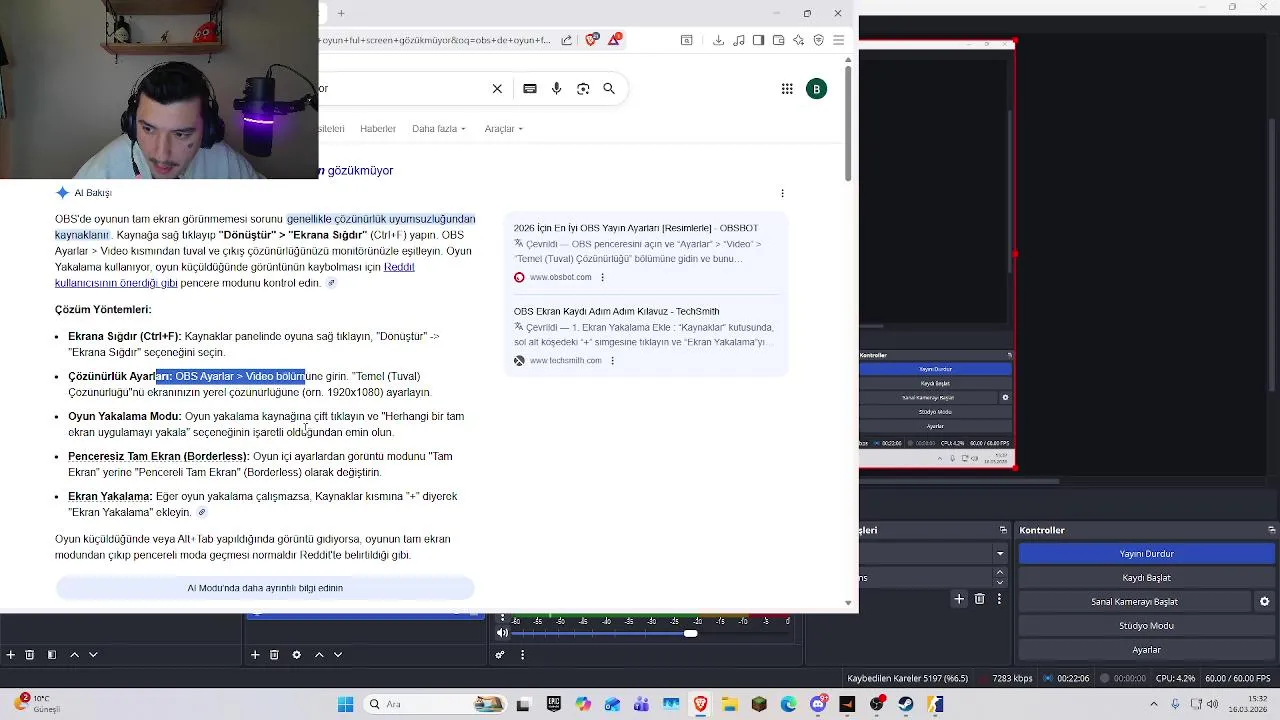Image resolution: width=1280 pixels, height=720 pixels.
Task: Toggle OBS Studio Mode (Stüdyo Modu) button
Action: point(1146,626)
